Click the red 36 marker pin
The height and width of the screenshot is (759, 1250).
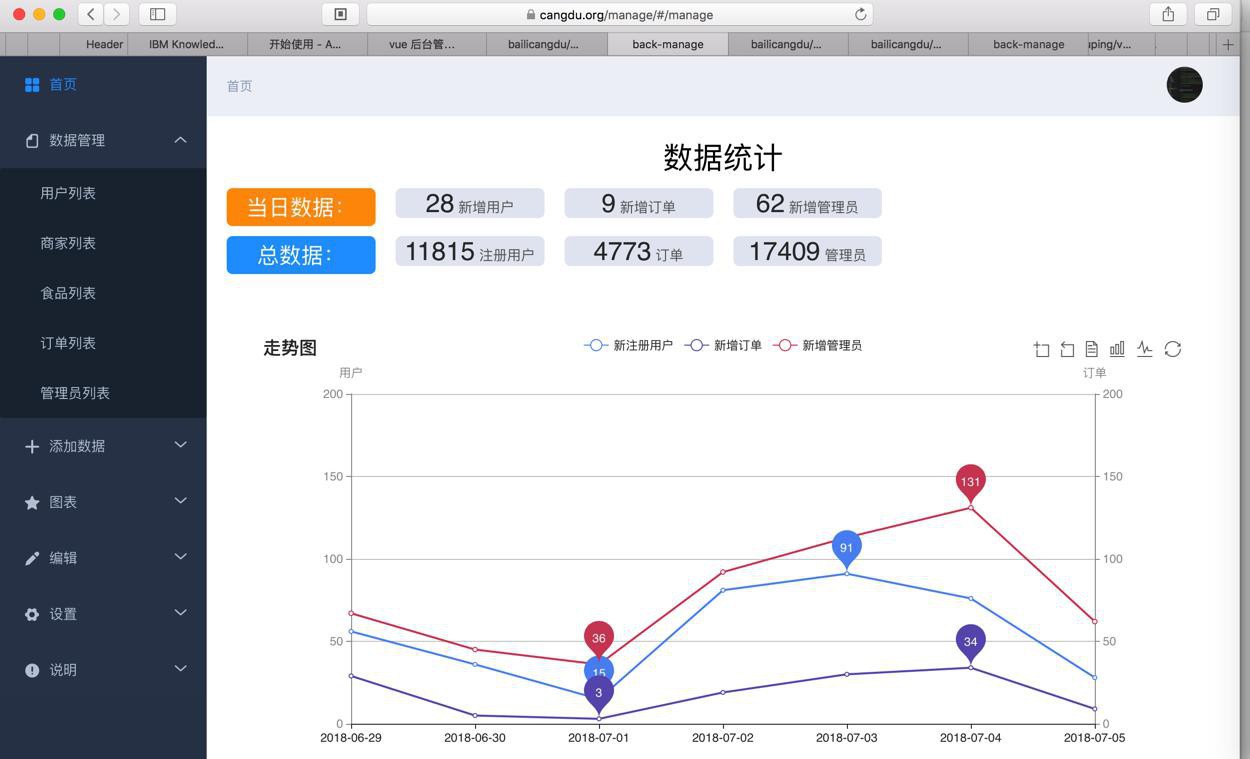pyautogui.click(x=598, y=638)
